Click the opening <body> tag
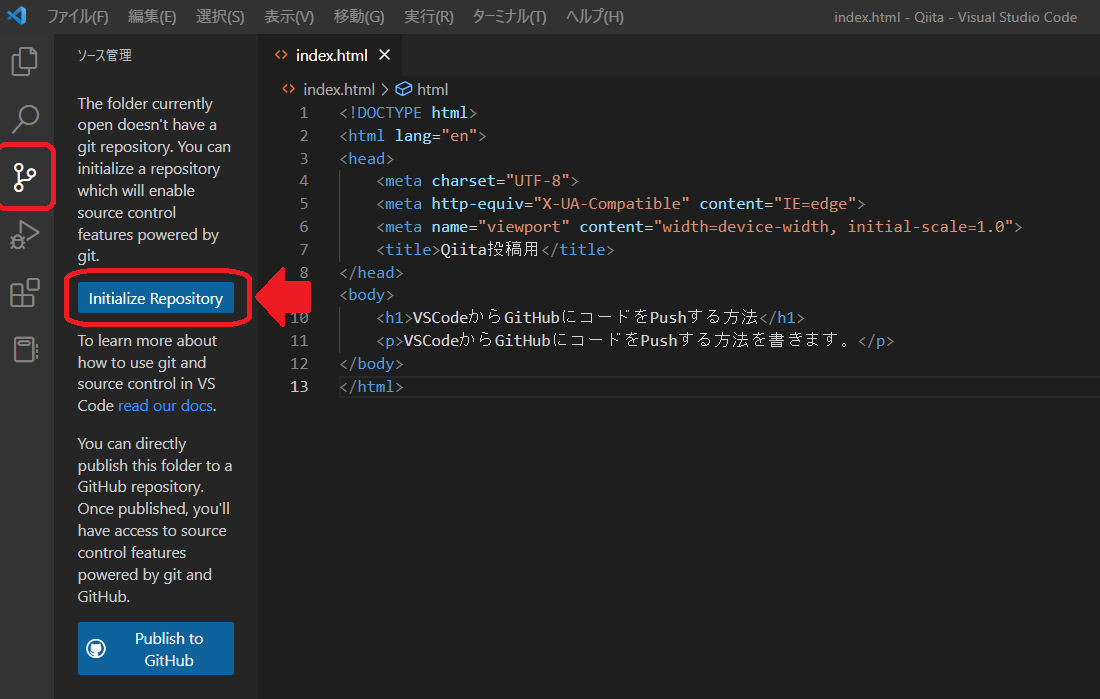 [x=367, y=295]
